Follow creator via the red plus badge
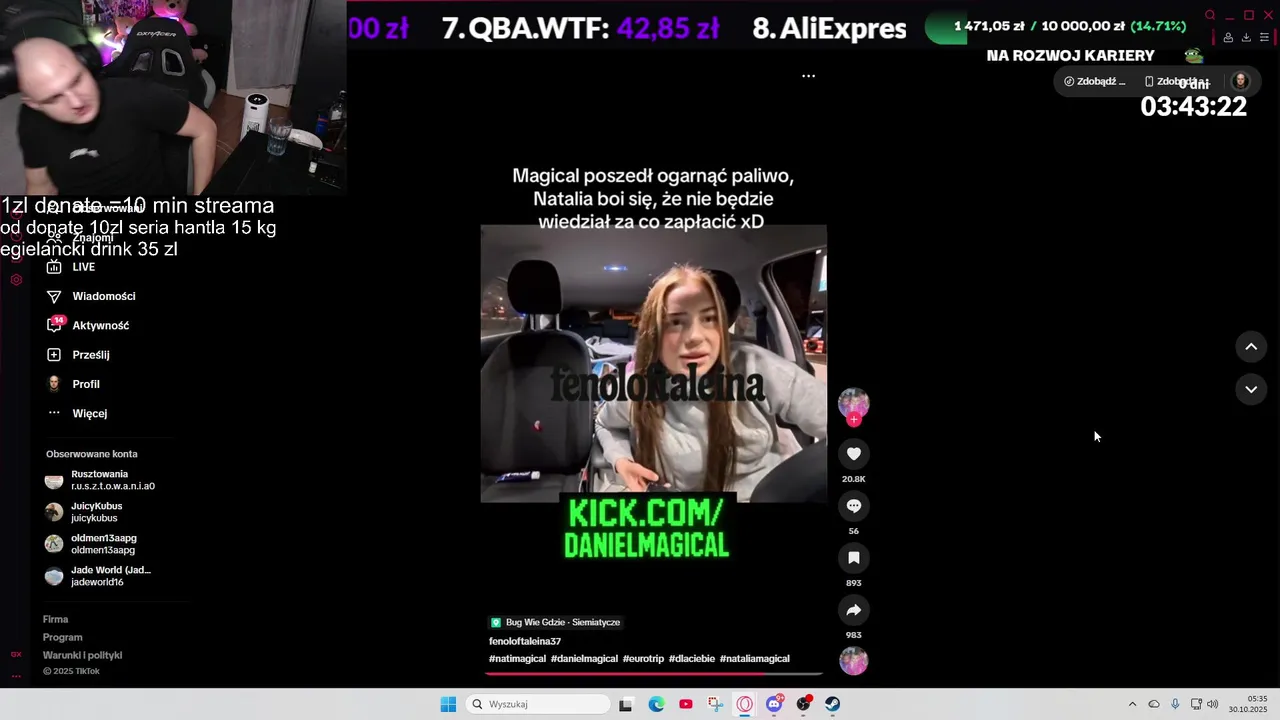 (x=854, y=420)
